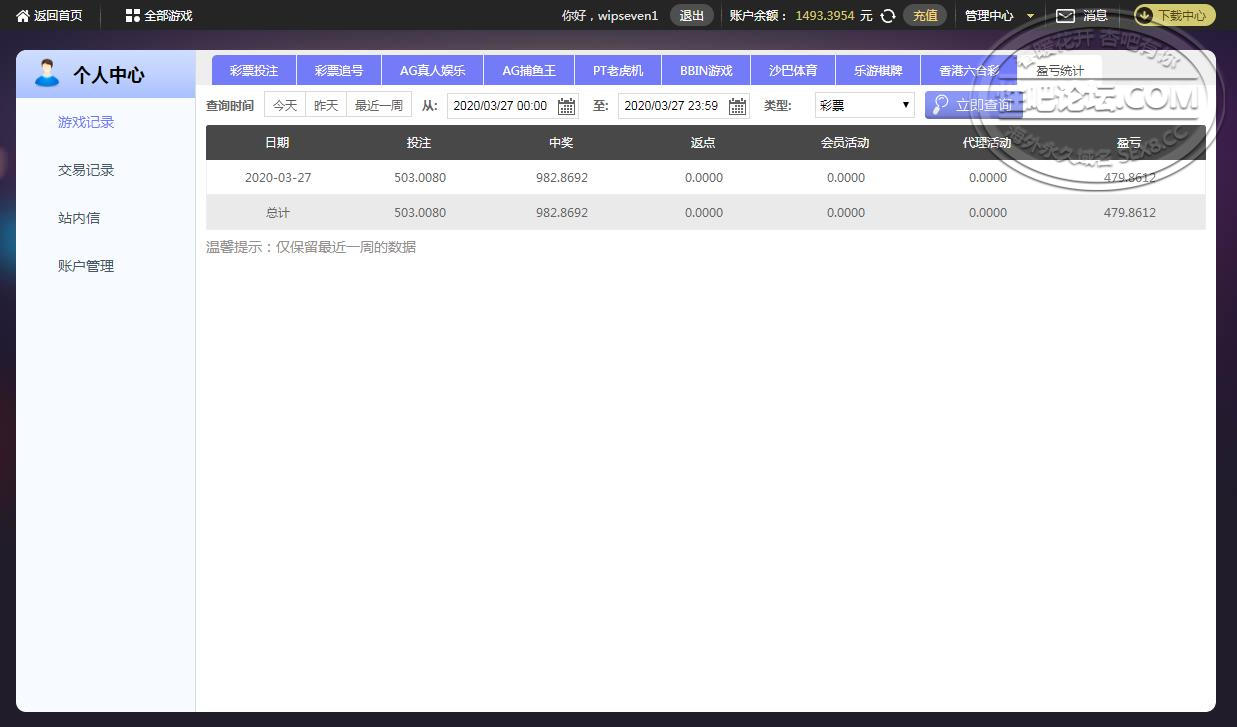Image resolution: width=1237 pixels, height=727 pixels.
Task: Select the 盈亏统计 tab
Action: pyautogui.click(x=1059, y=70)
